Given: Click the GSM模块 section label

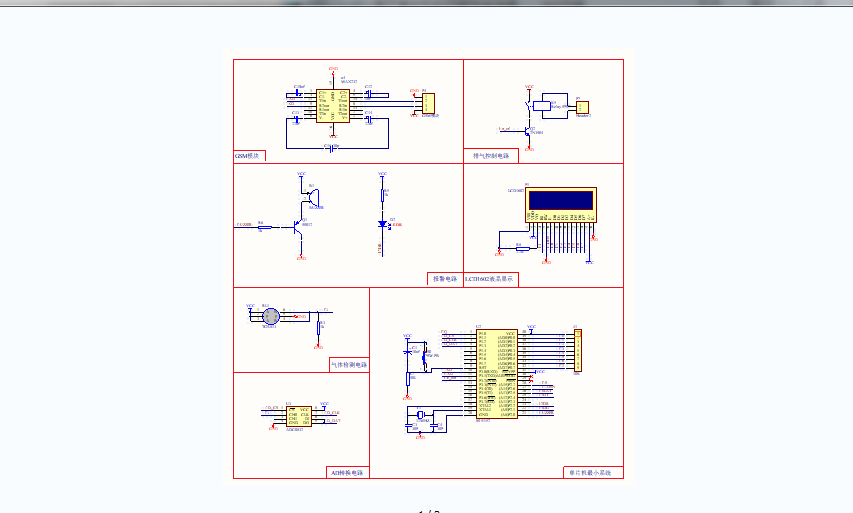Looking at the screenshot, I should [248, 156].
